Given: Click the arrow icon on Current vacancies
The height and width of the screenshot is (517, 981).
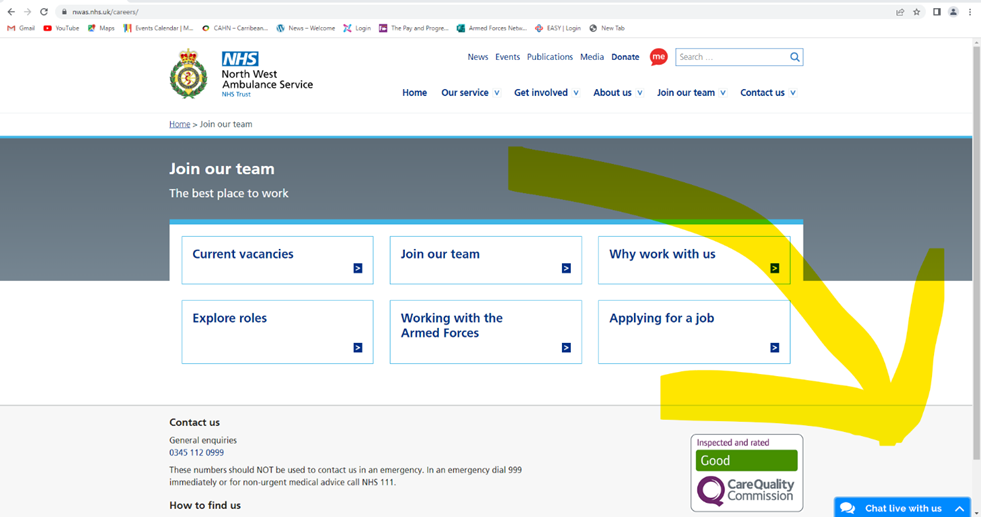Looking at the screenshot, I should pyautogui.click(x=357, y=268).
